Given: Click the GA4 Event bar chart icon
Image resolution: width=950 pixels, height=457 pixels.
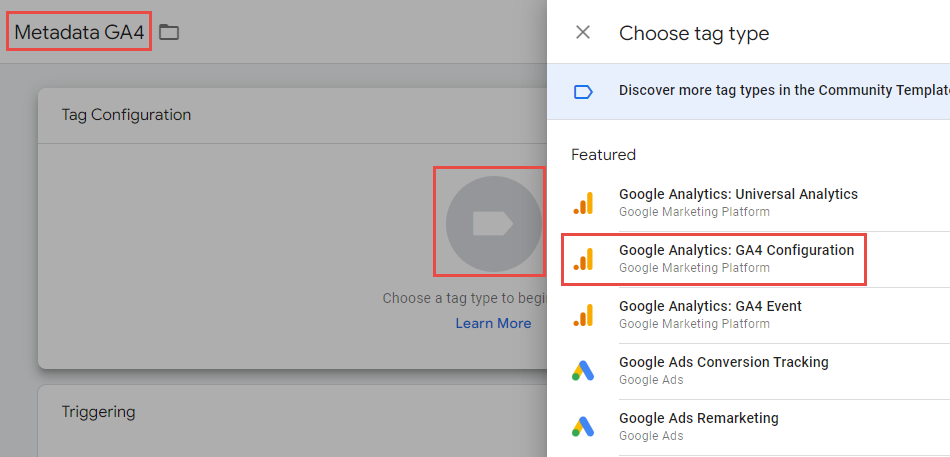Looking at the screenshot, I should tap(583, 315).
